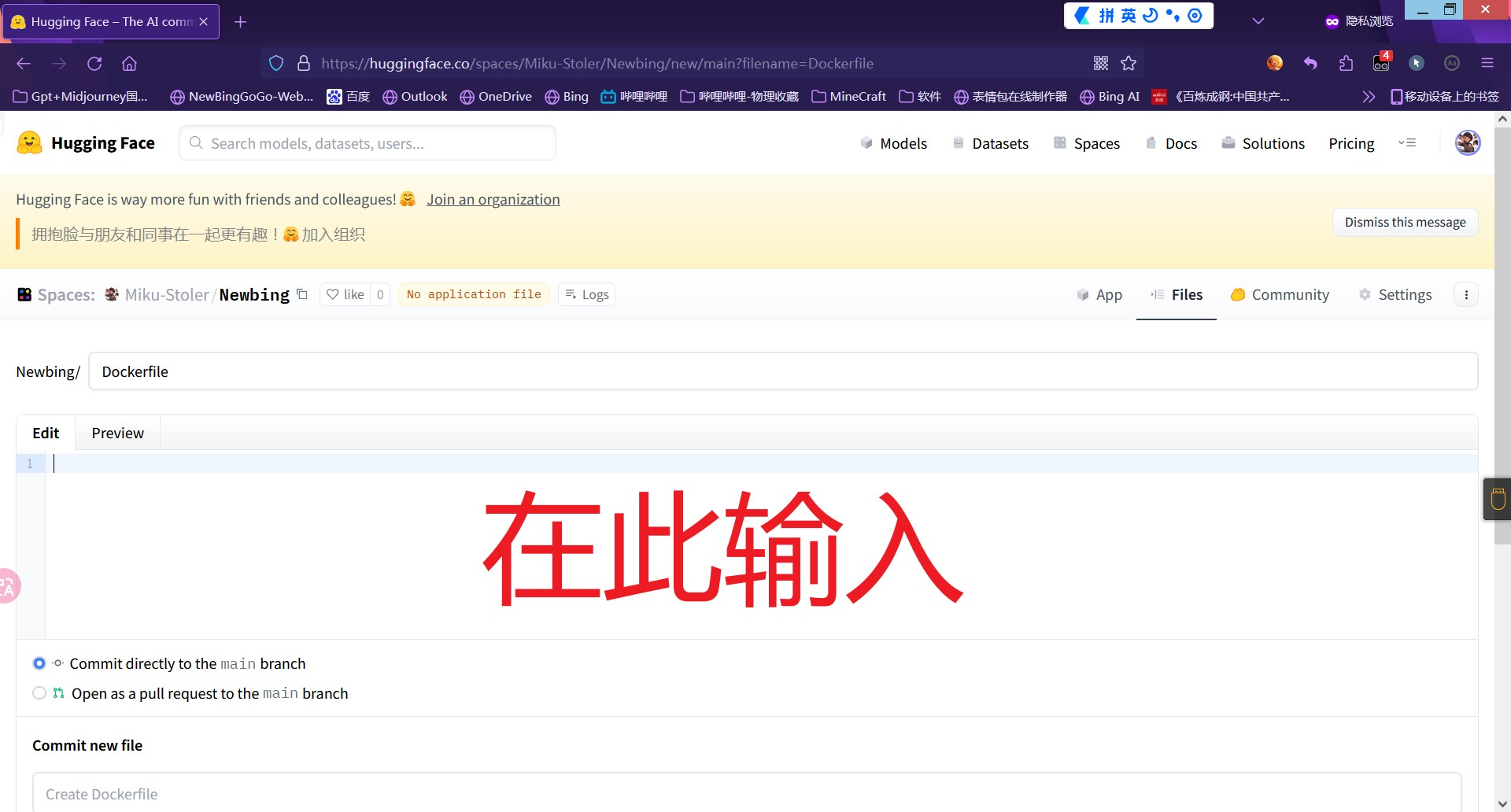Open the Bing bookmark
This screenshot has width=1511, height=812.
567,97
